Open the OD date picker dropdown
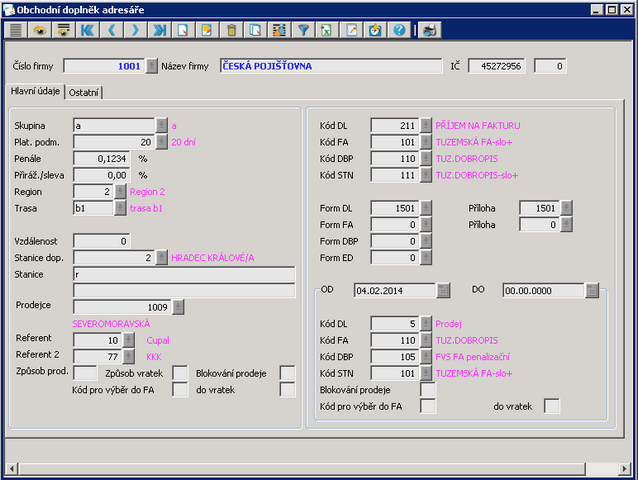 pyautogui.click(x=443, y=291)
